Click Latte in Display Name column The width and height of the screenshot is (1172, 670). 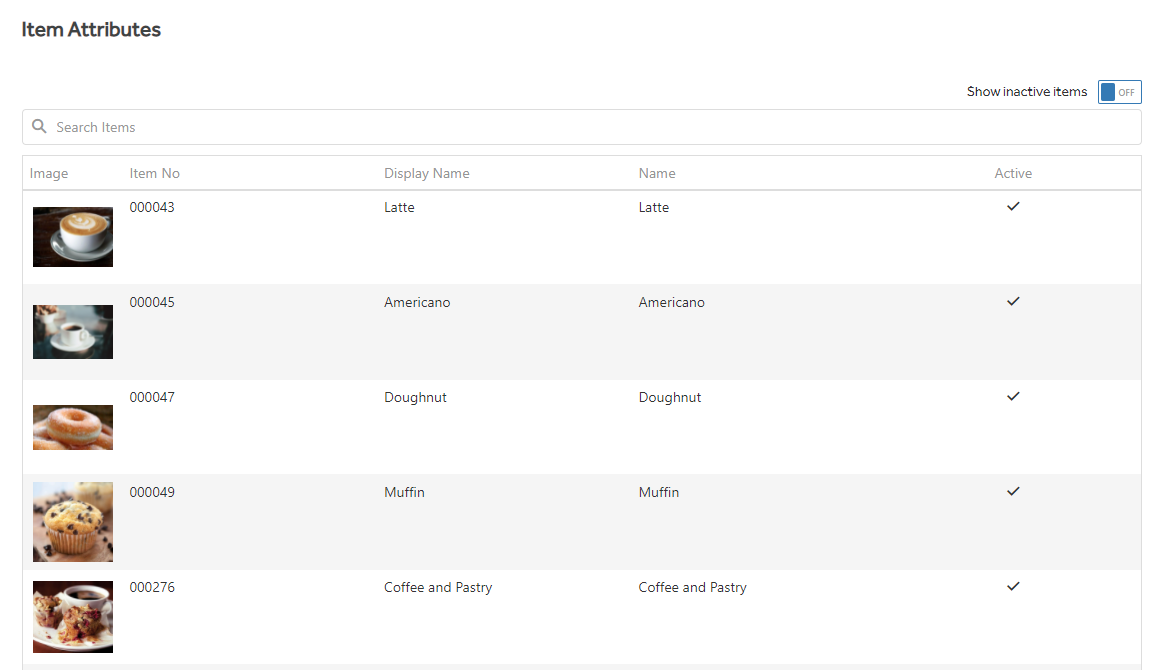pyautogui.click(x=399, y=207)
